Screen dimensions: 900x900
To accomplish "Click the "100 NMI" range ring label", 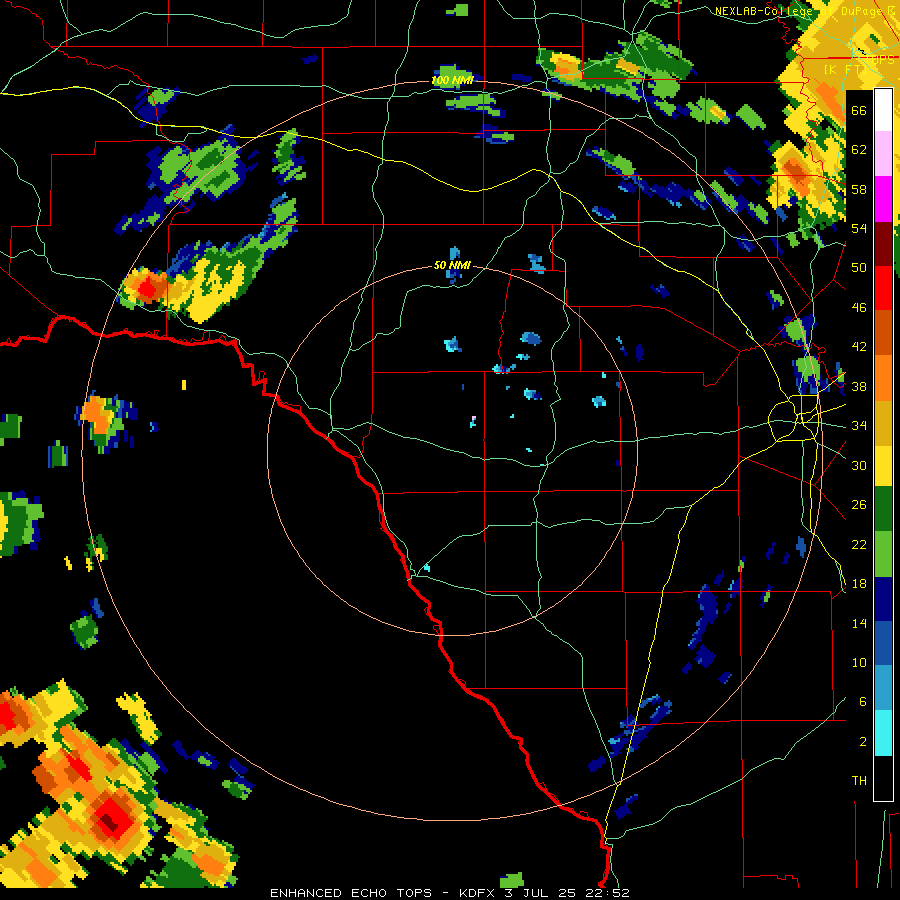I will 452,80.
